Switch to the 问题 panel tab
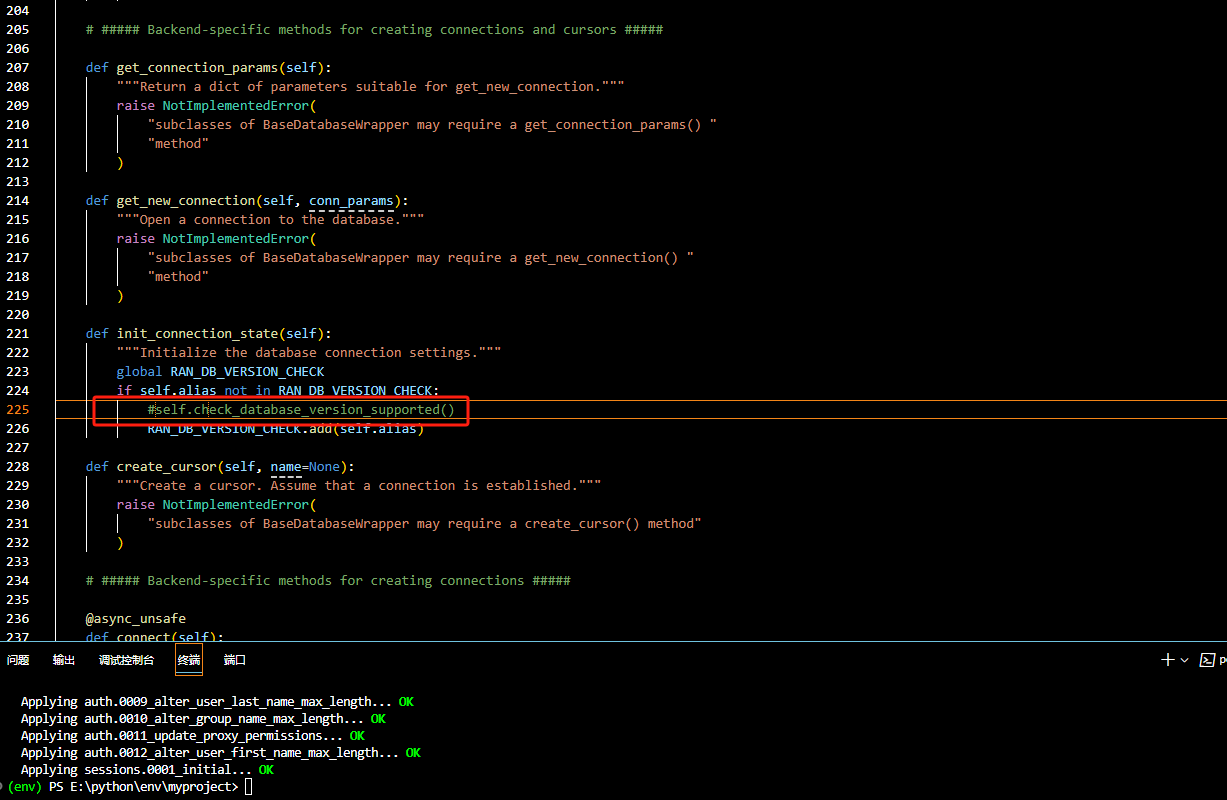The width and height of the screenshot is (1227, 800). [18, 660]
